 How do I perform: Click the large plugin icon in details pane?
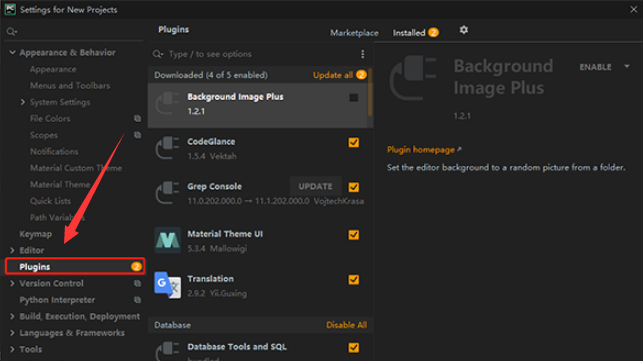(413, 79)
